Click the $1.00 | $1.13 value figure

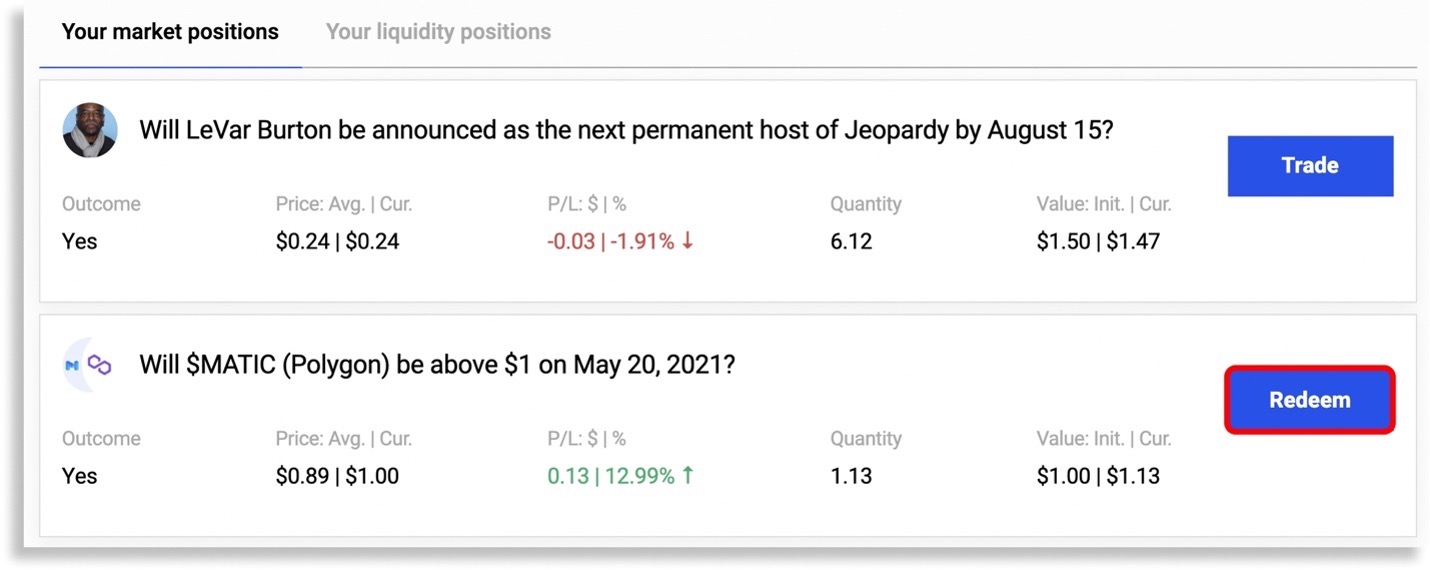1098,477
